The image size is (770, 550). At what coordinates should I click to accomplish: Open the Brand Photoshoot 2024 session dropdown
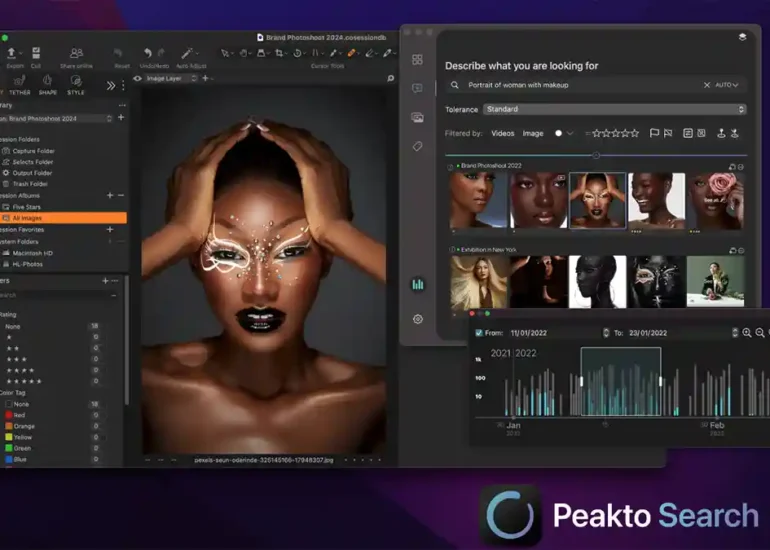56,118
